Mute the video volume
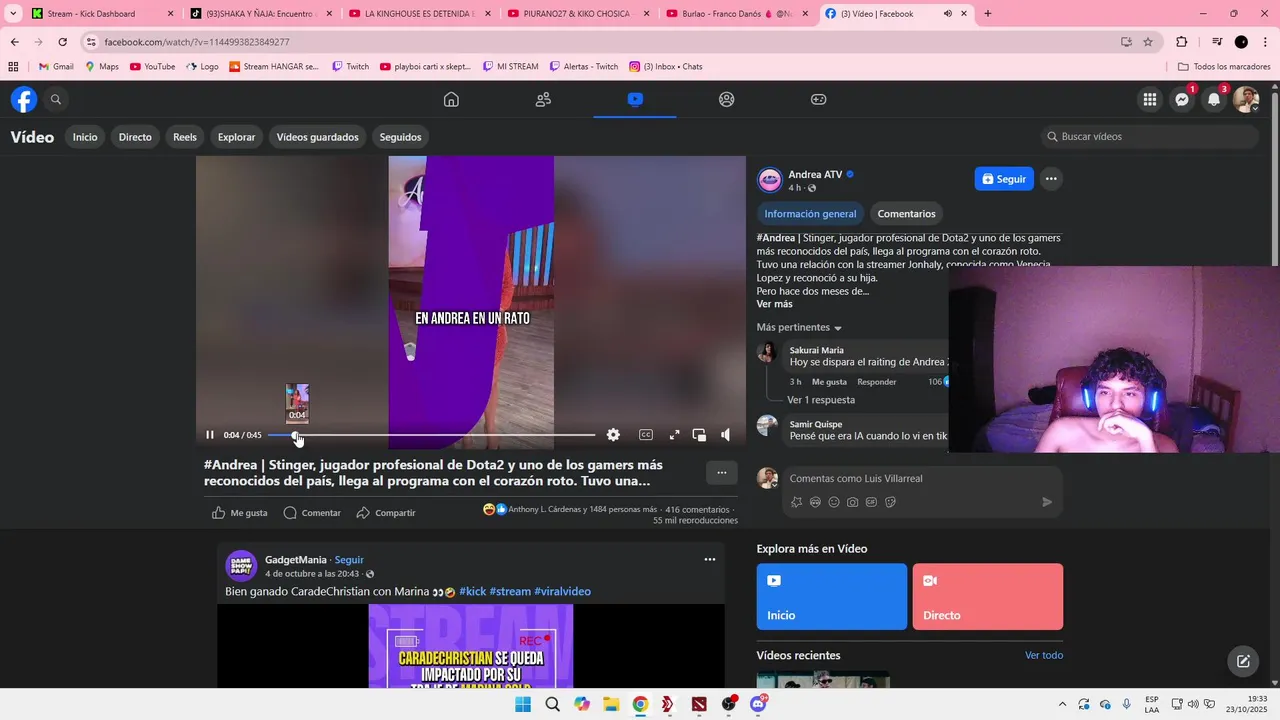Viewport: 1280px width, 720px height. pos(726,435)
